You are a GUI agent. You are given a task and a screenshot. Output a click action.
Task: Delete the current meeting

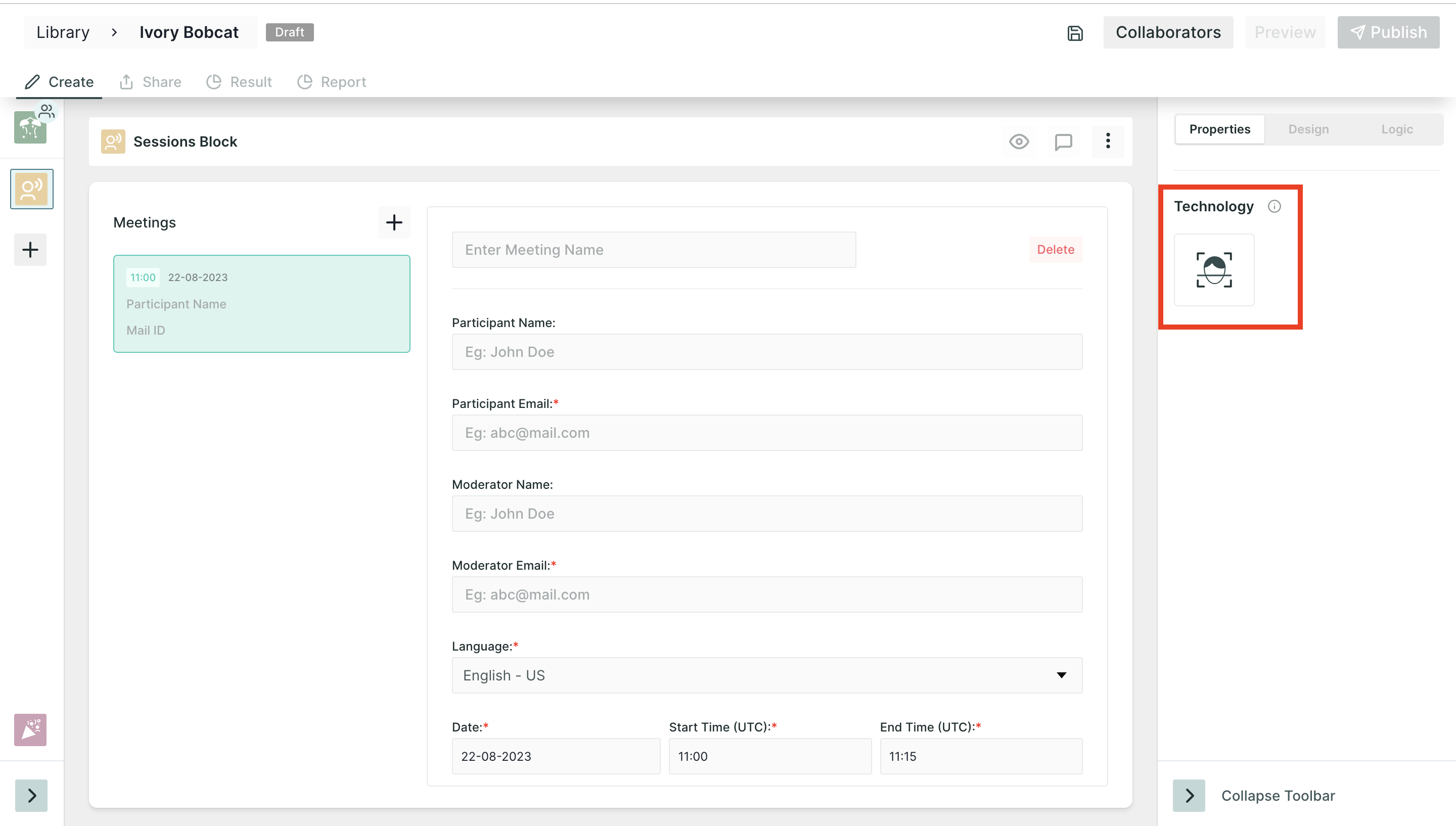[1056, 250]
